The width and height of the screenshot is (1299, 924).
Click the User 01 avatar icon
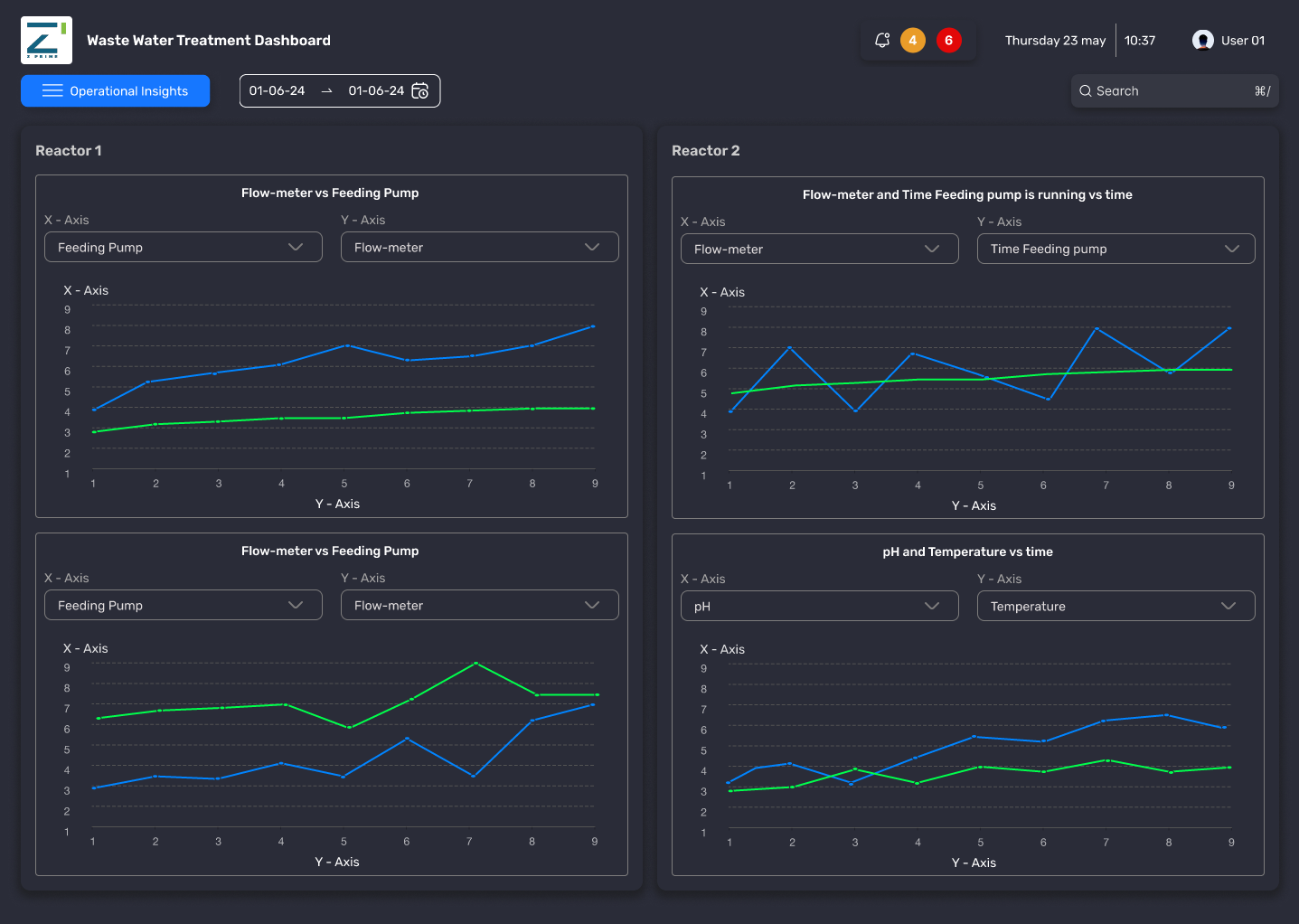[1202, 41]
